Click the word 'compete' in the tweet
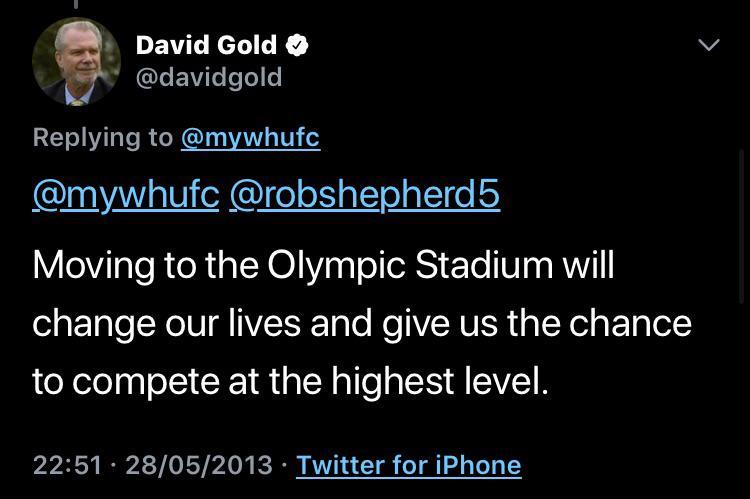750x499 pixels. tap(141, 382)
